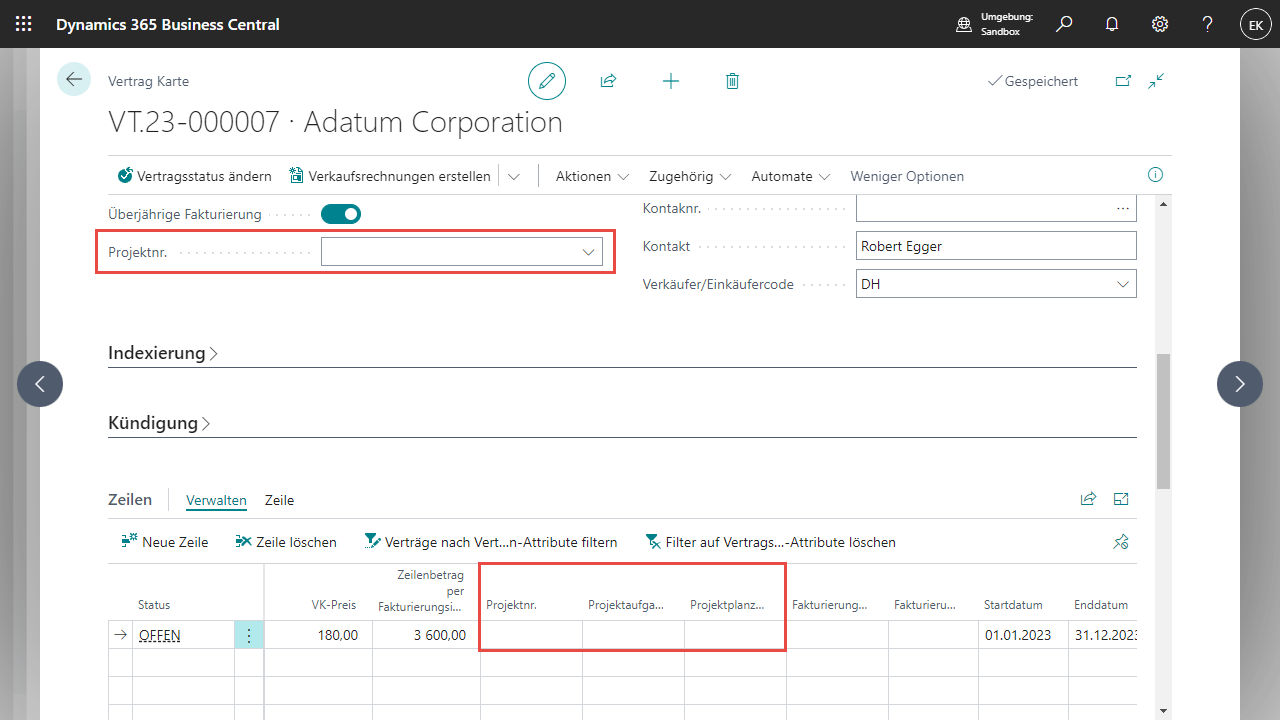1280x720 pixels.
Task: Click Verkaufsrechnungen erstellen
Action: pos(390,176)
